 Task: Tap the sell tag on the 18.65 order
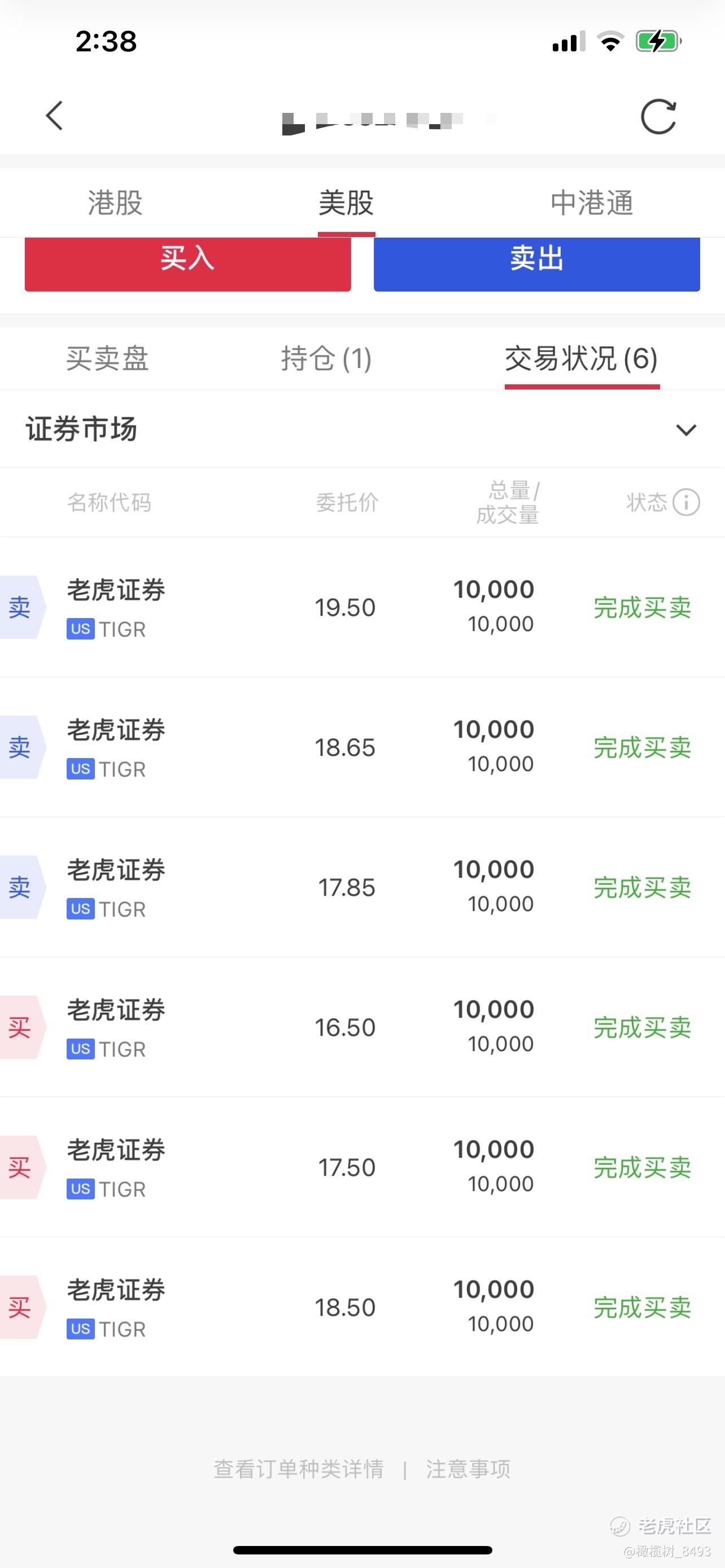click(x=23, y=747)
